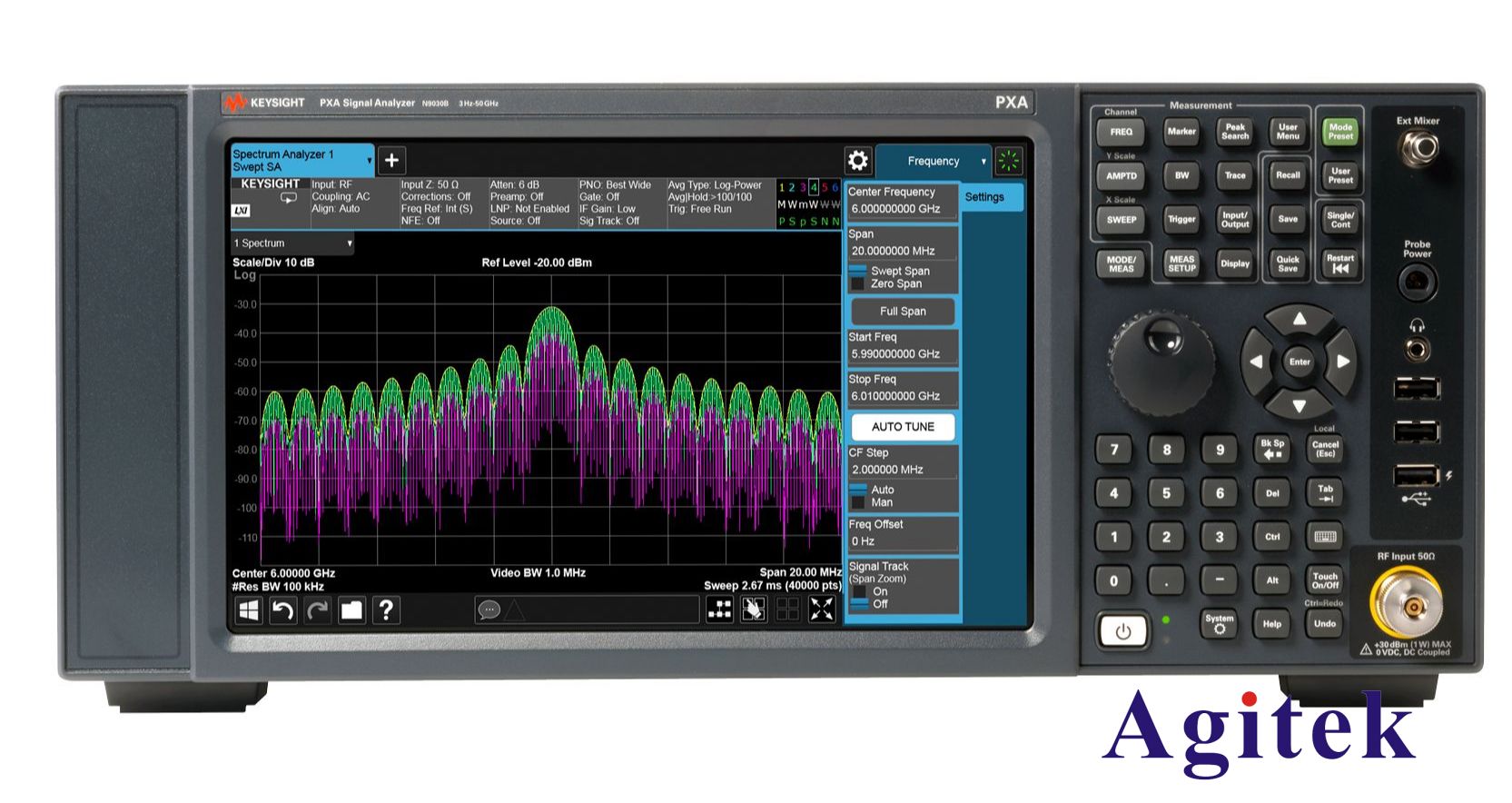Image resolution: width=1512 pixels, height=803 pixels.
Task: Tap the front panel keyboard icon key
Action: pos(1325,537)
